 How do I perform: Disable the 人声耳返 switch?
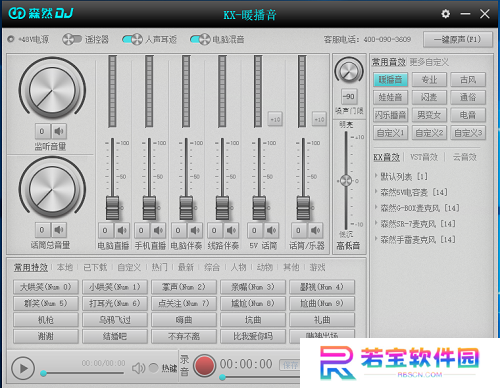[x=132, y=39]
